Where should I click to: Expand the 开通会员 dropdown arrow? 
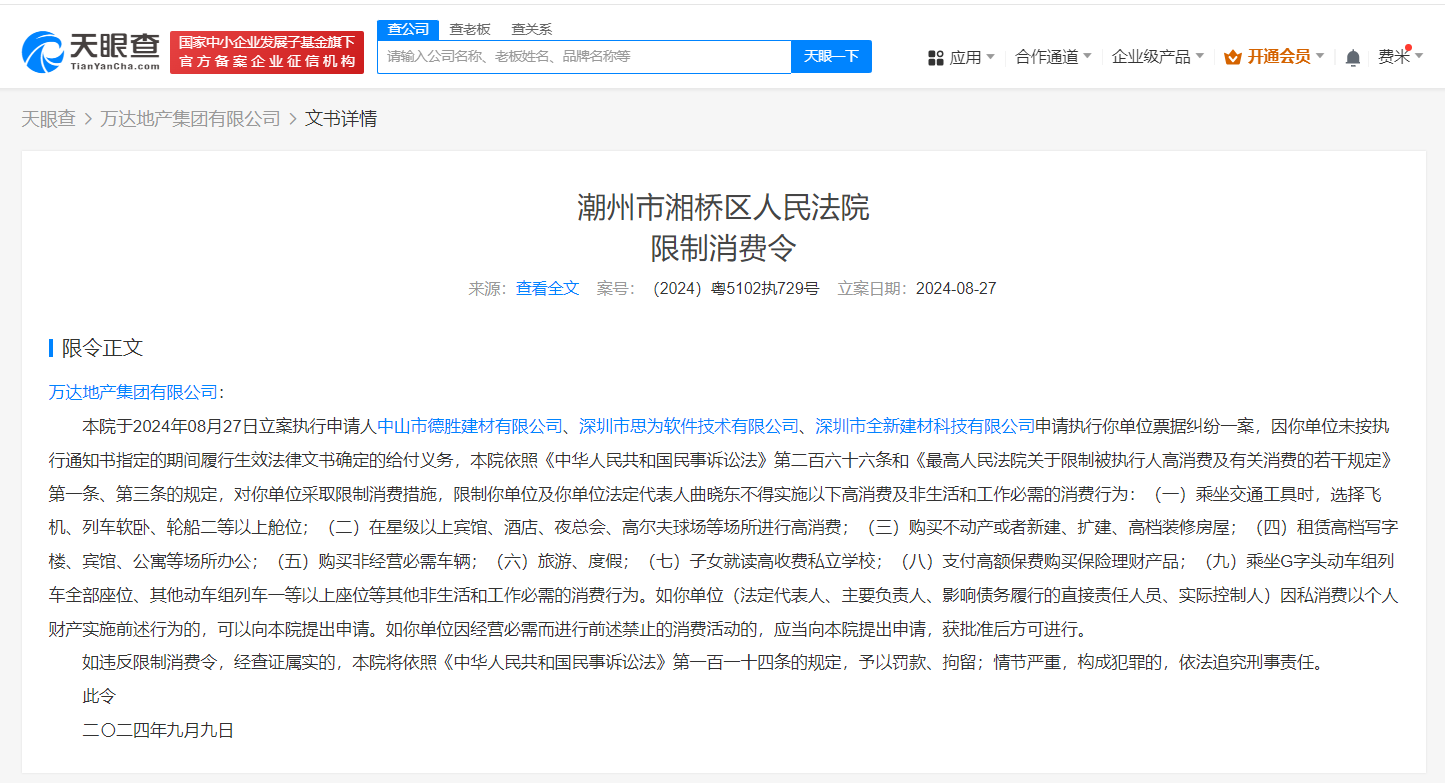[x=1322, y=57]
